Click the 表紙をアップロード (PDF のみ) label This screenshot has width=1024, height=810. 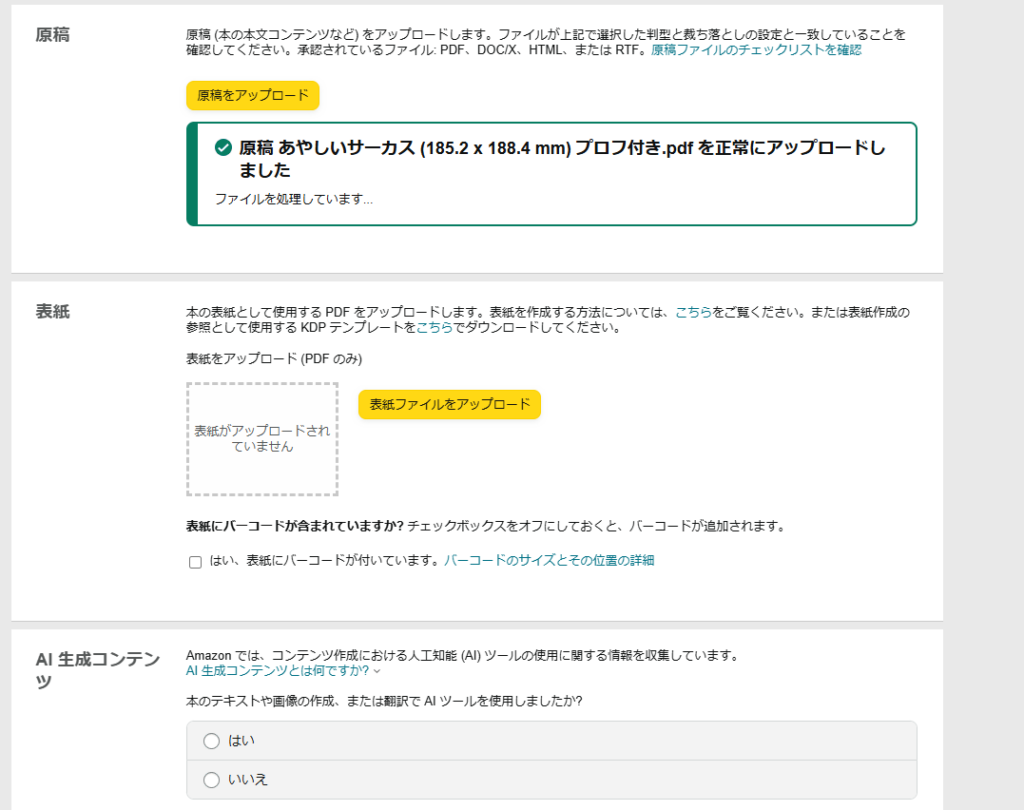coord(274,359)
